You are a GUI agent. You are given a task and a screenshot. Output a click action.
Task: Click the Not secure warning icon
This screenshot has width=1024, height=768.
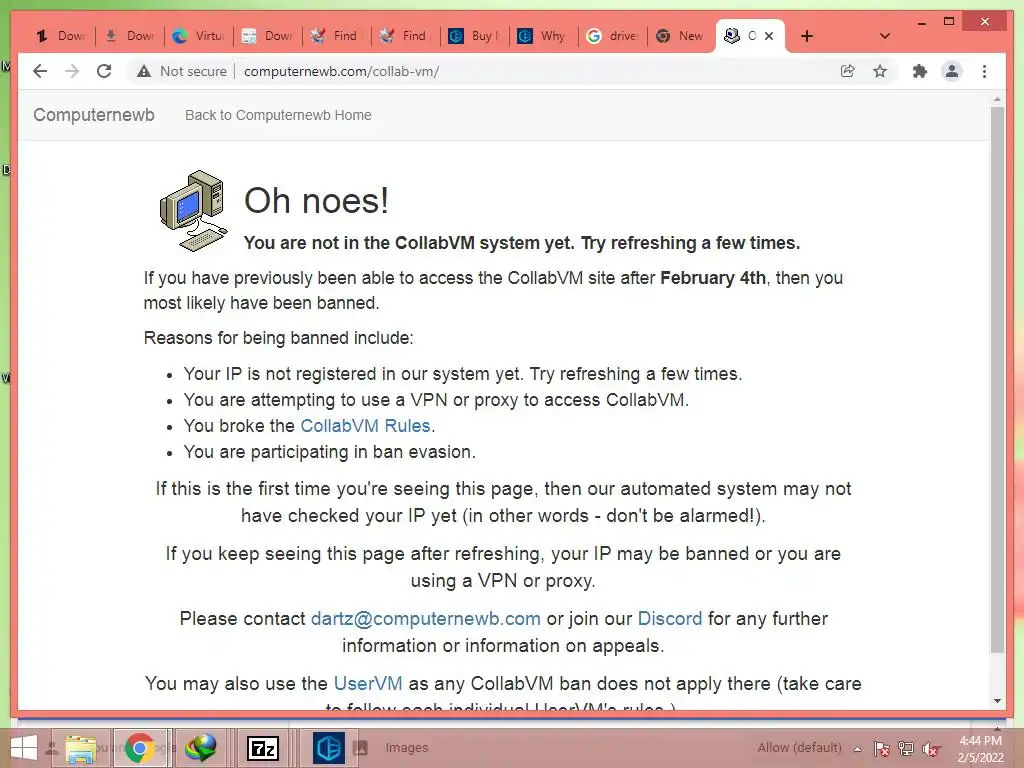(144, 71)
